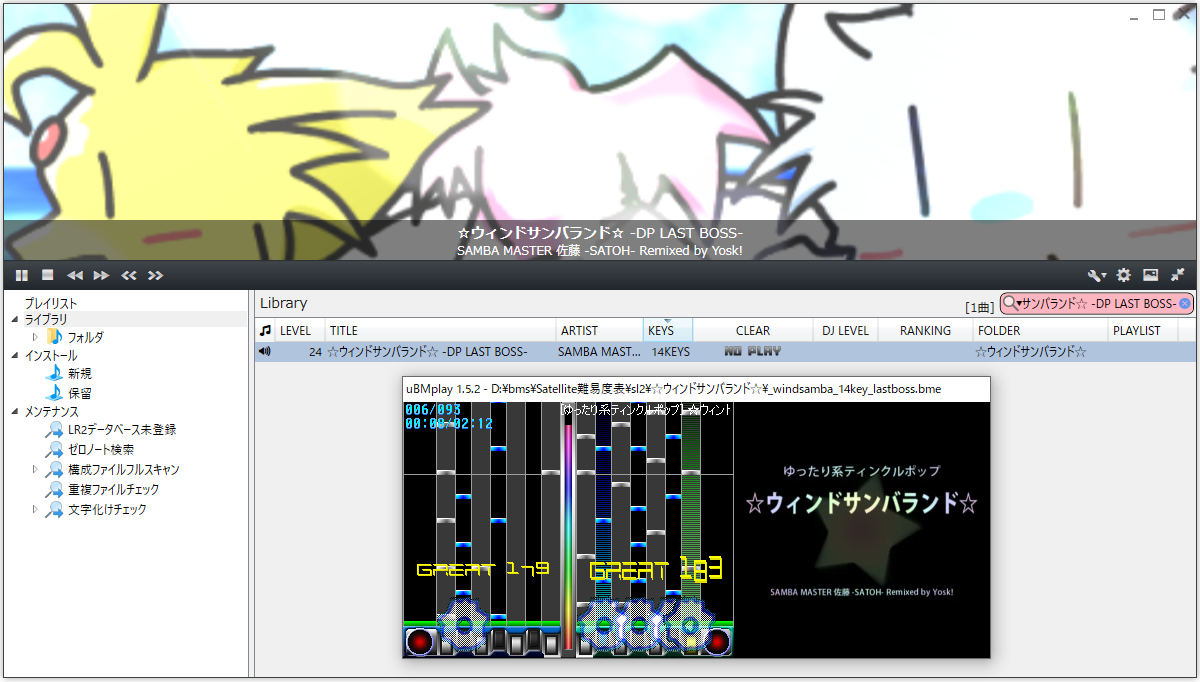Expand the フォルダ tree node arrow

[x=35, y=337]
